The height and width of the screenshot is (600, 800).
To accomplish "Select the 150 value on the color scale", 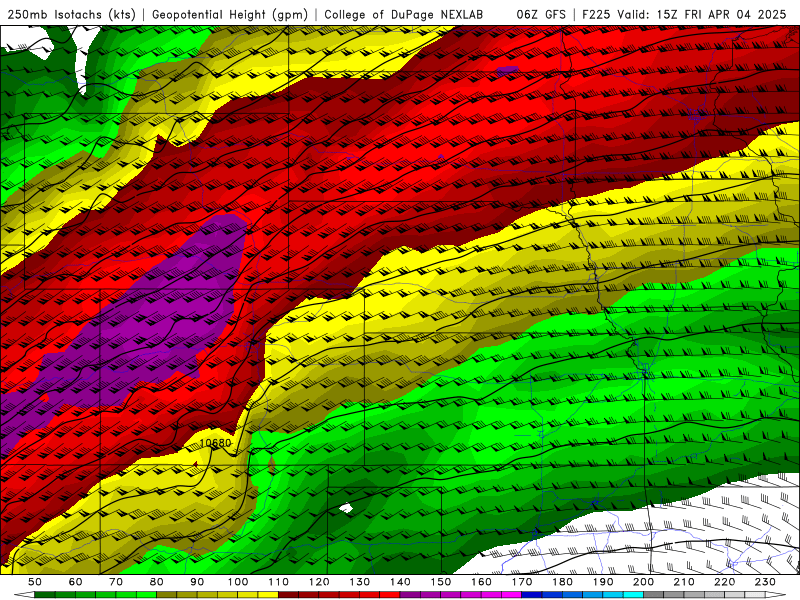I will tap(441, 582).
